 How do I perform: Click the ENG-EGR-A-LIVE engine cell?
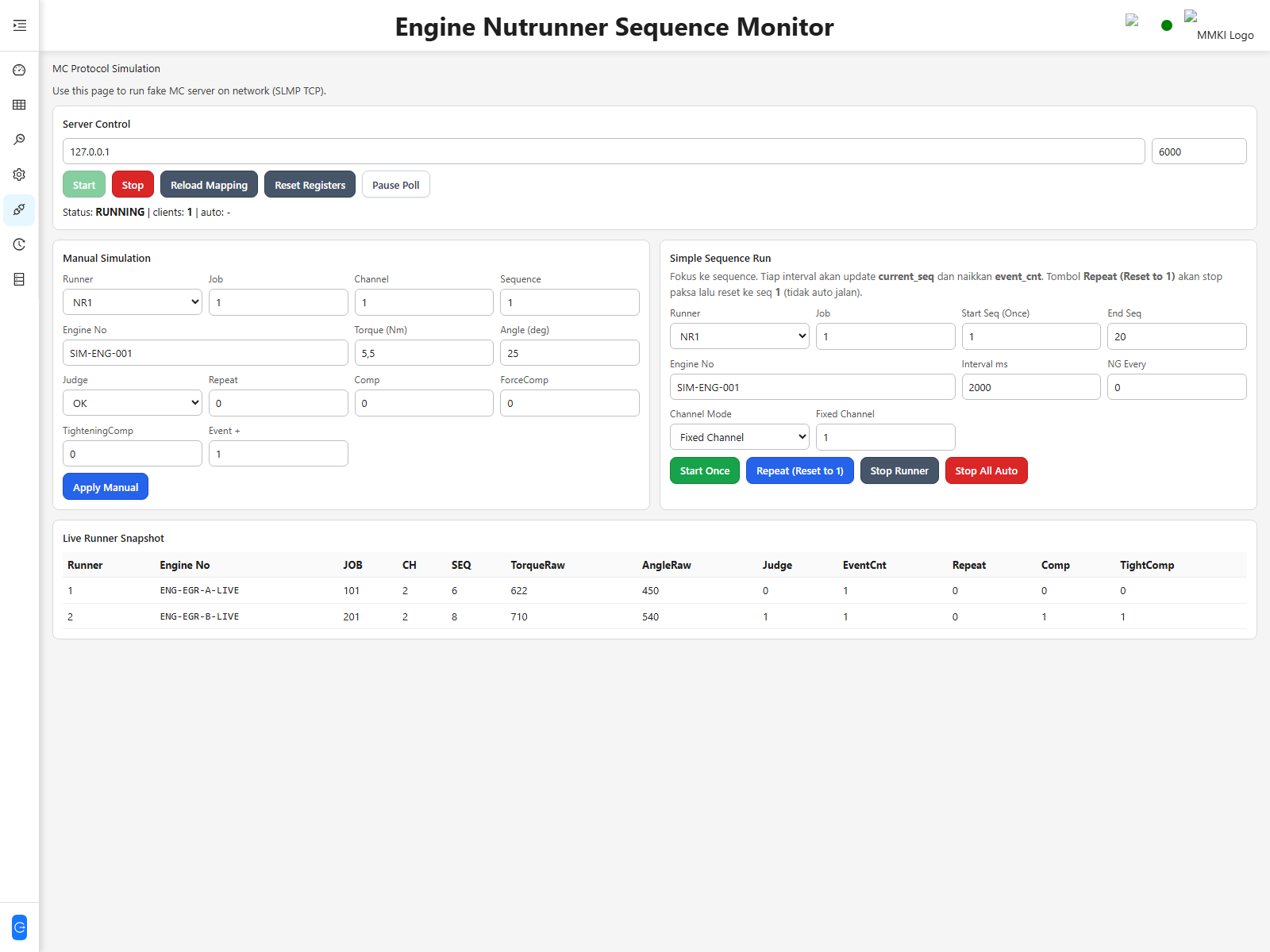click(199, 590)
